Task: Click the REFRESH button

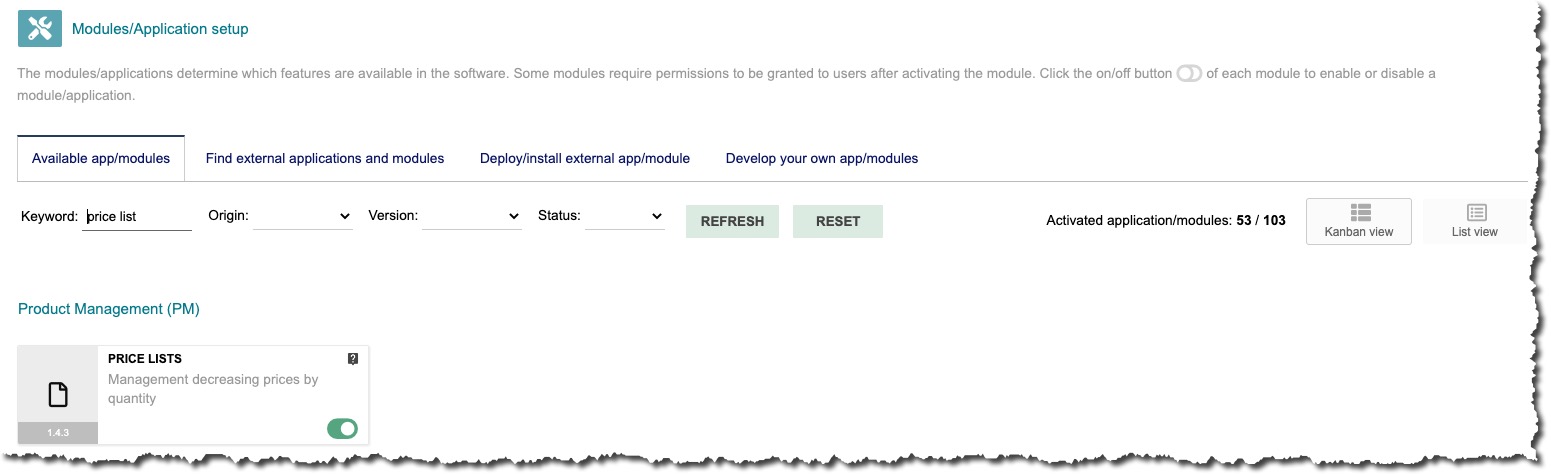Action: tap(732, 221)
